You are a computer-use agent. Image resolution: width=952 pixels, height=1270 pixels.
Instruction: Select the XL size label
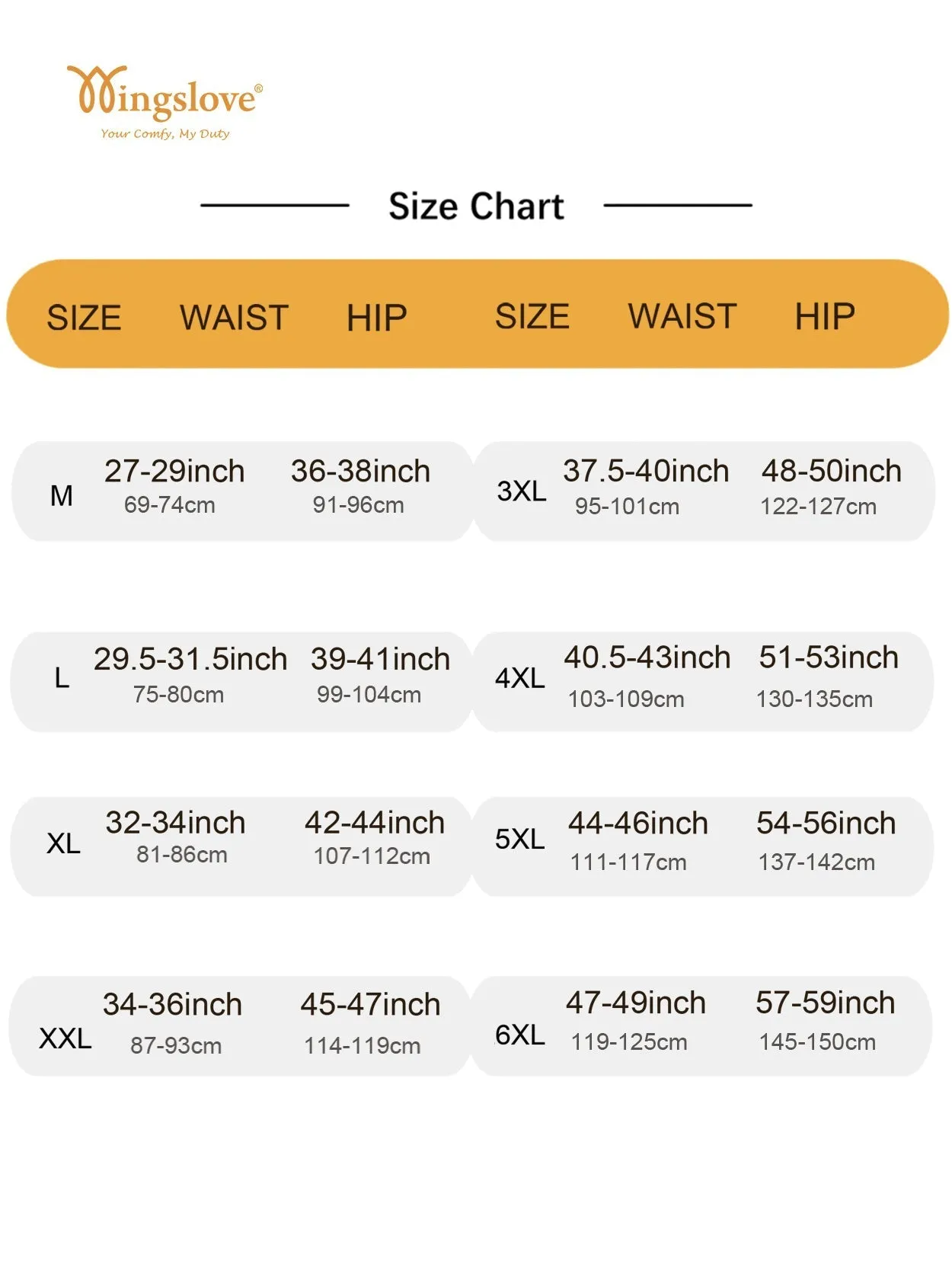(x=63, y=843)
